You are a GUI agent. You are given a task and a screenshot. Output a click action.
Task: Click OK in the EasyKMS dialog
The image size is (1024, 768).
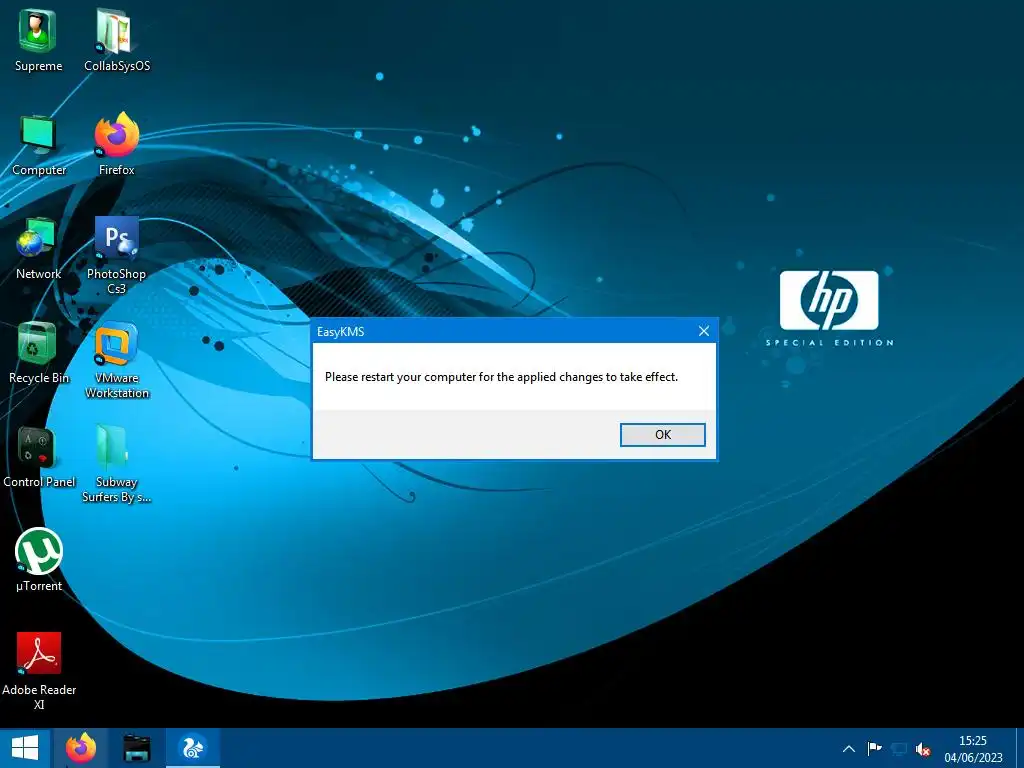662,435
